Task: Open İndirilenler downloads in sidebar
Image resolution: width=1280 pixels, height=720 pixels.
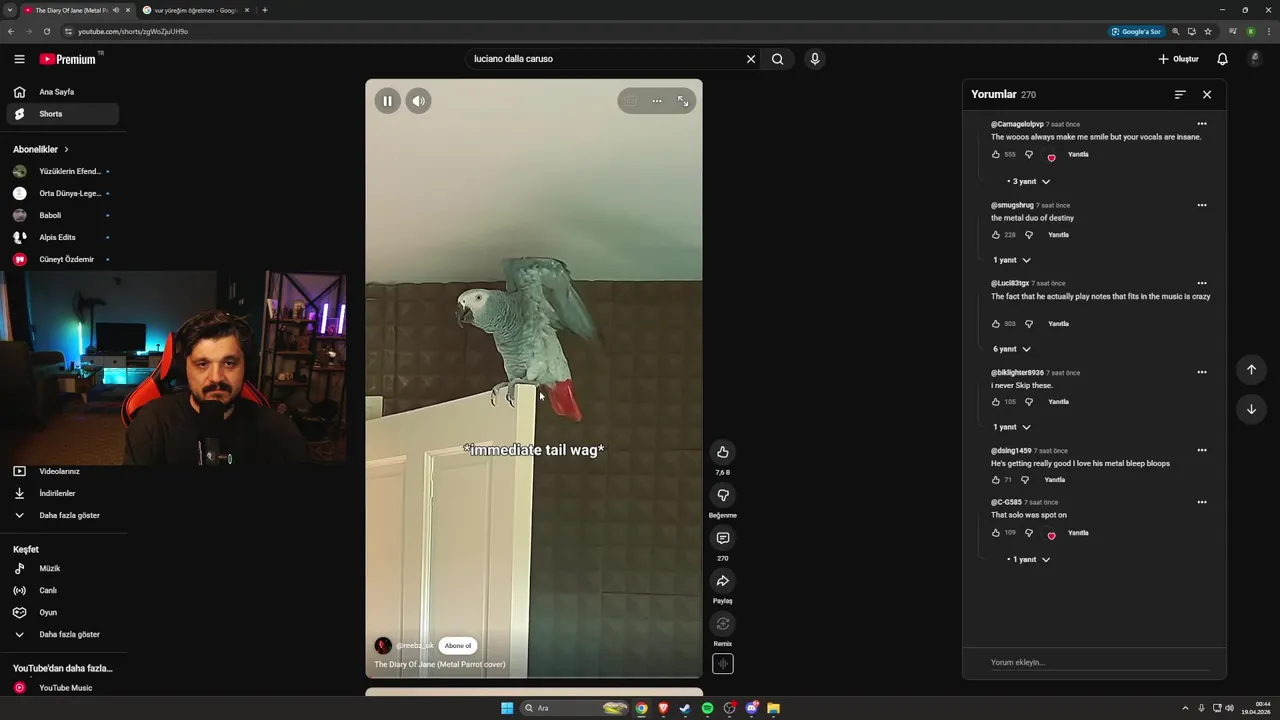Action: click(62, 493)
